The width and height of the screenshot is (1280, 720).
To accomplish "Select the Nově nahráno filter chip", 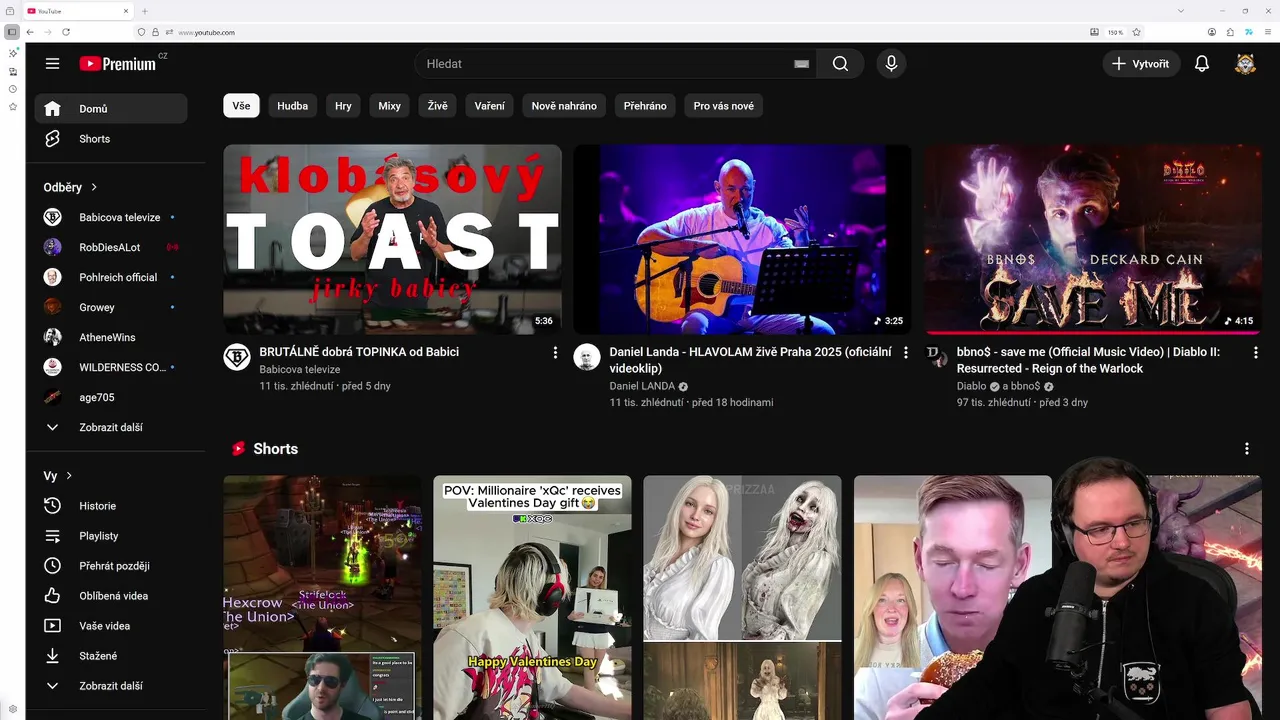I will [564, 106].
